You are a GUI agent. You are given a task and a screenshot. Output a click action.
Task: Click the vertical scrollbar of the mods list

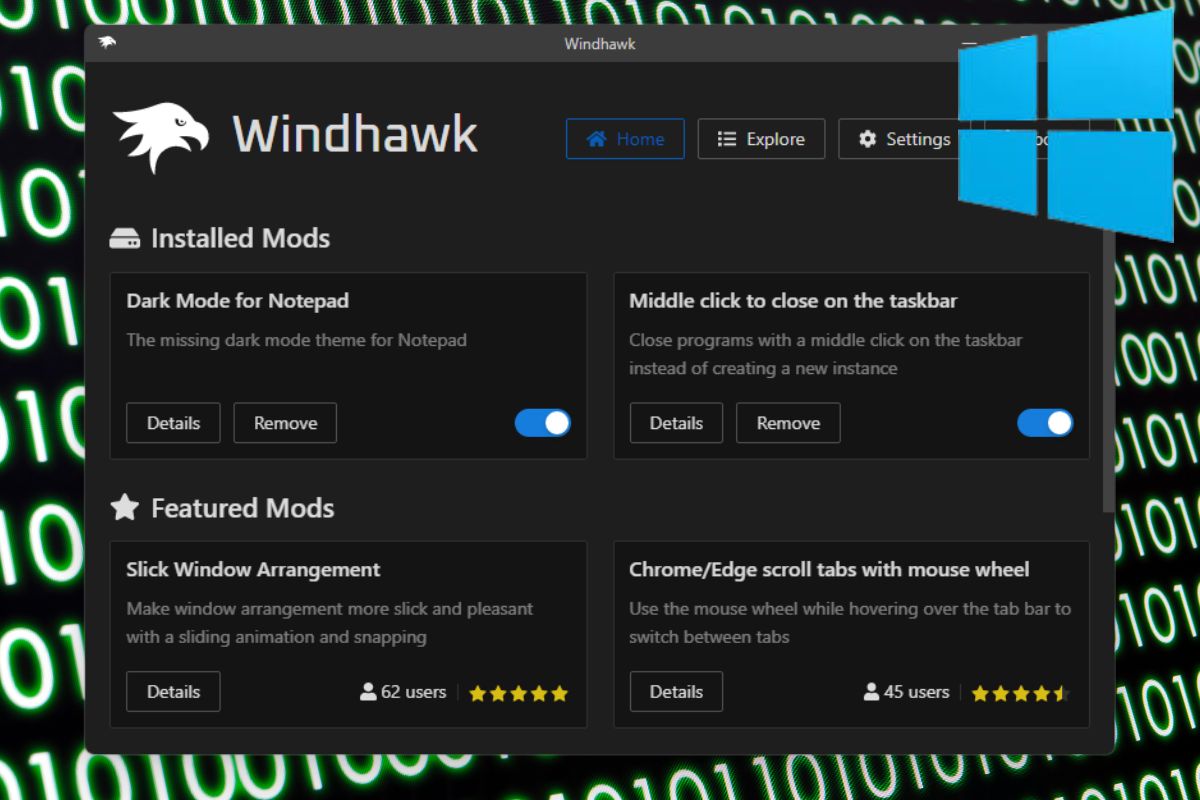(x=1108, y=370)
